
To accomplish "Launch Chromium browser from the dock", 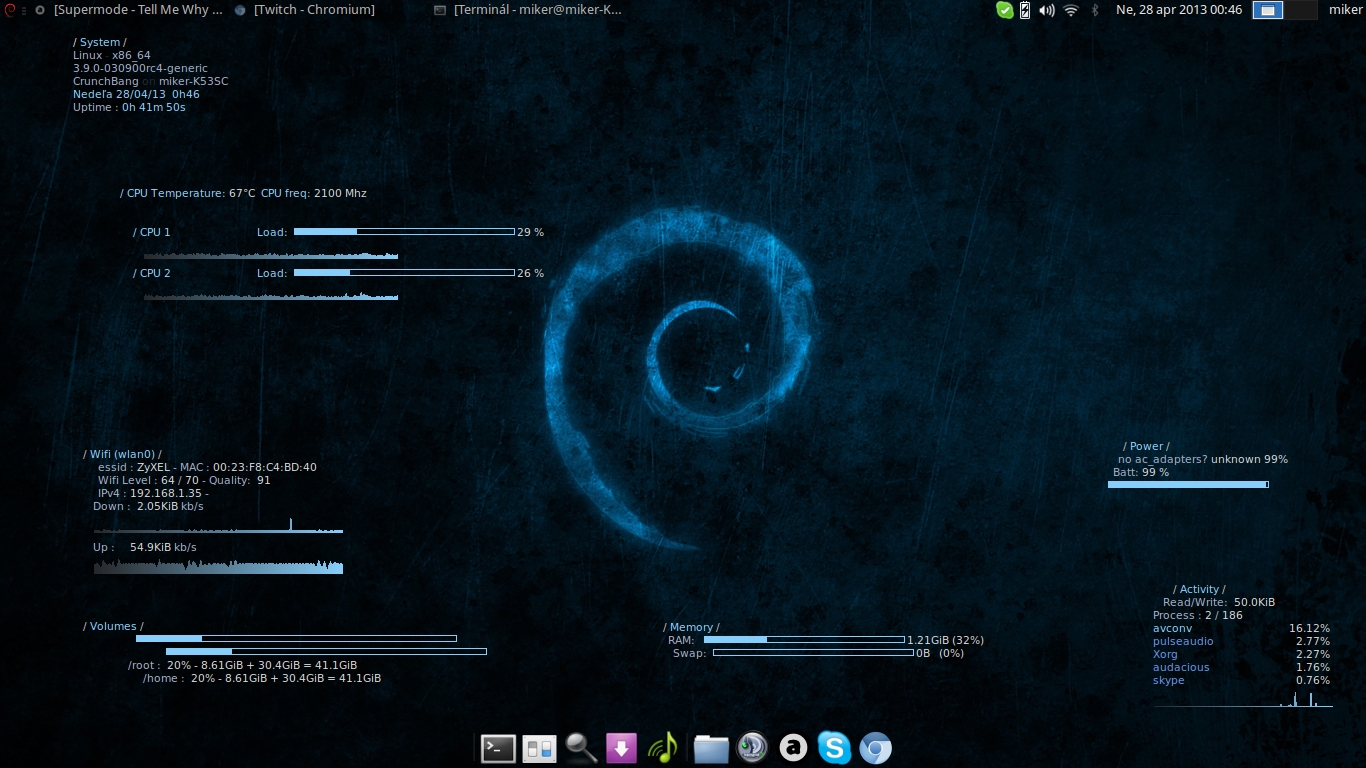I will 876,748.
